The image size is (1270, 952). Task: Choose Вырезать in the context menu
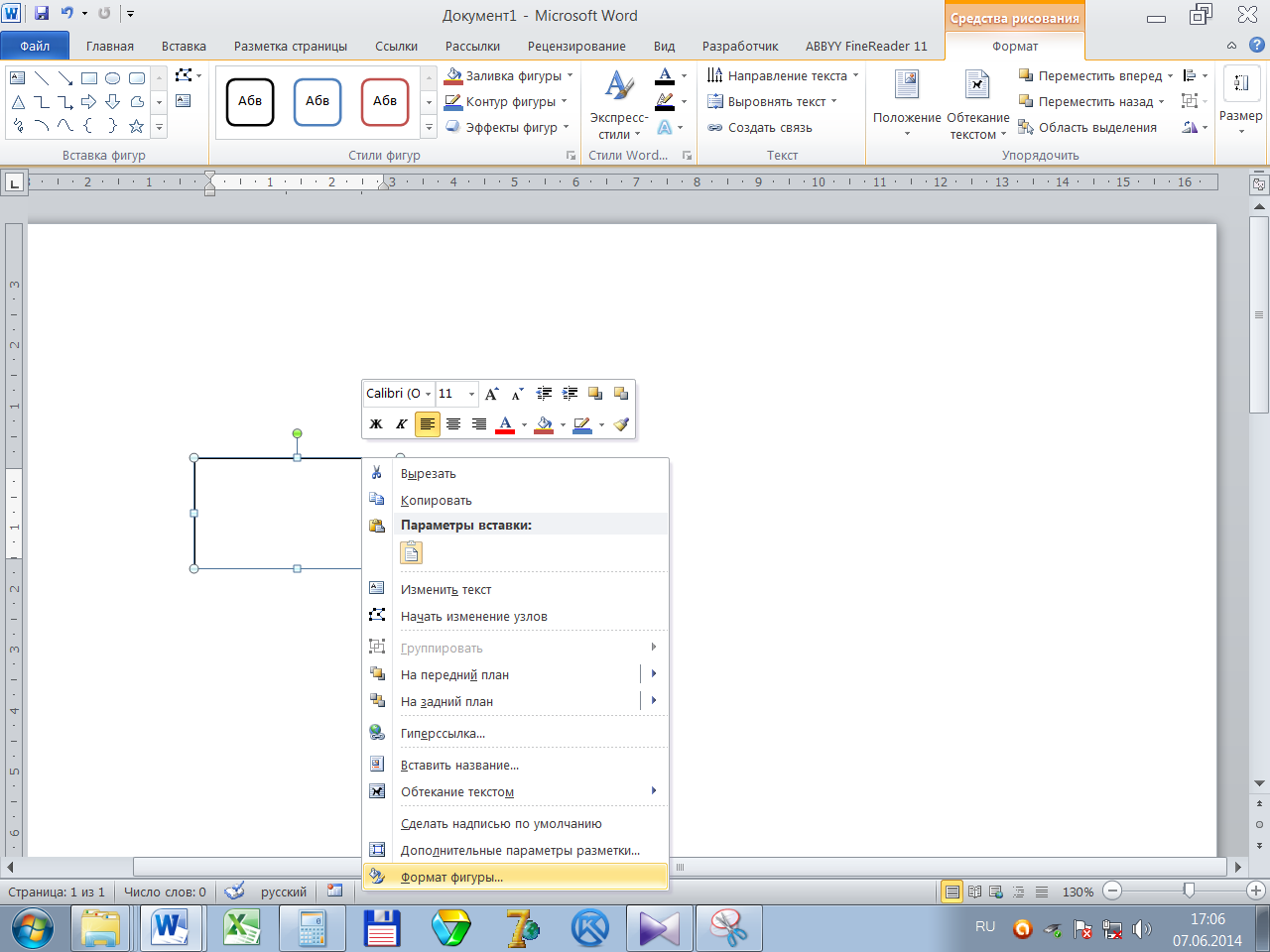pos(515,473)
